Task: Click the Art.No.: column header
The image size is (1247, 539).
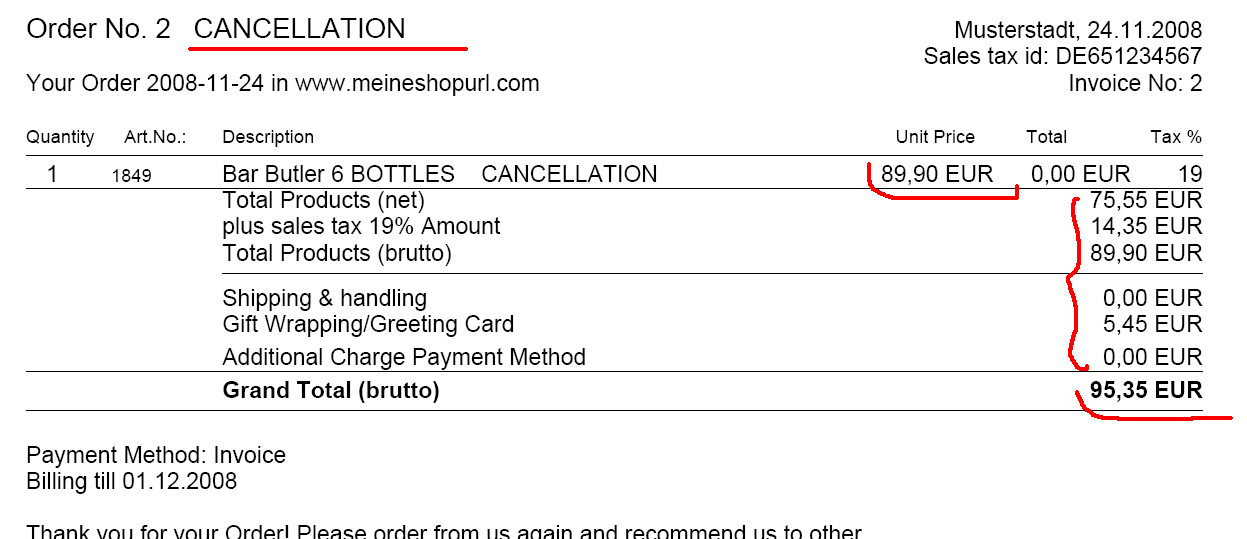Action: [x=155, y=137]
